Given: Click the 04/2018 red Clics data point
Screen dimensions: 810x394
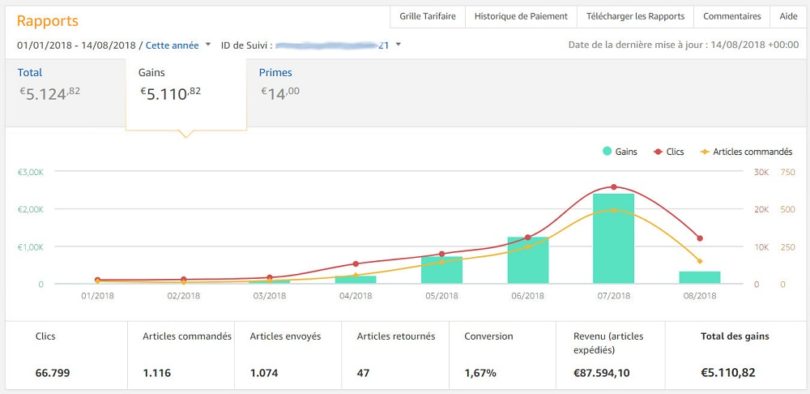Looking at the screenshot, I should 355,264.
